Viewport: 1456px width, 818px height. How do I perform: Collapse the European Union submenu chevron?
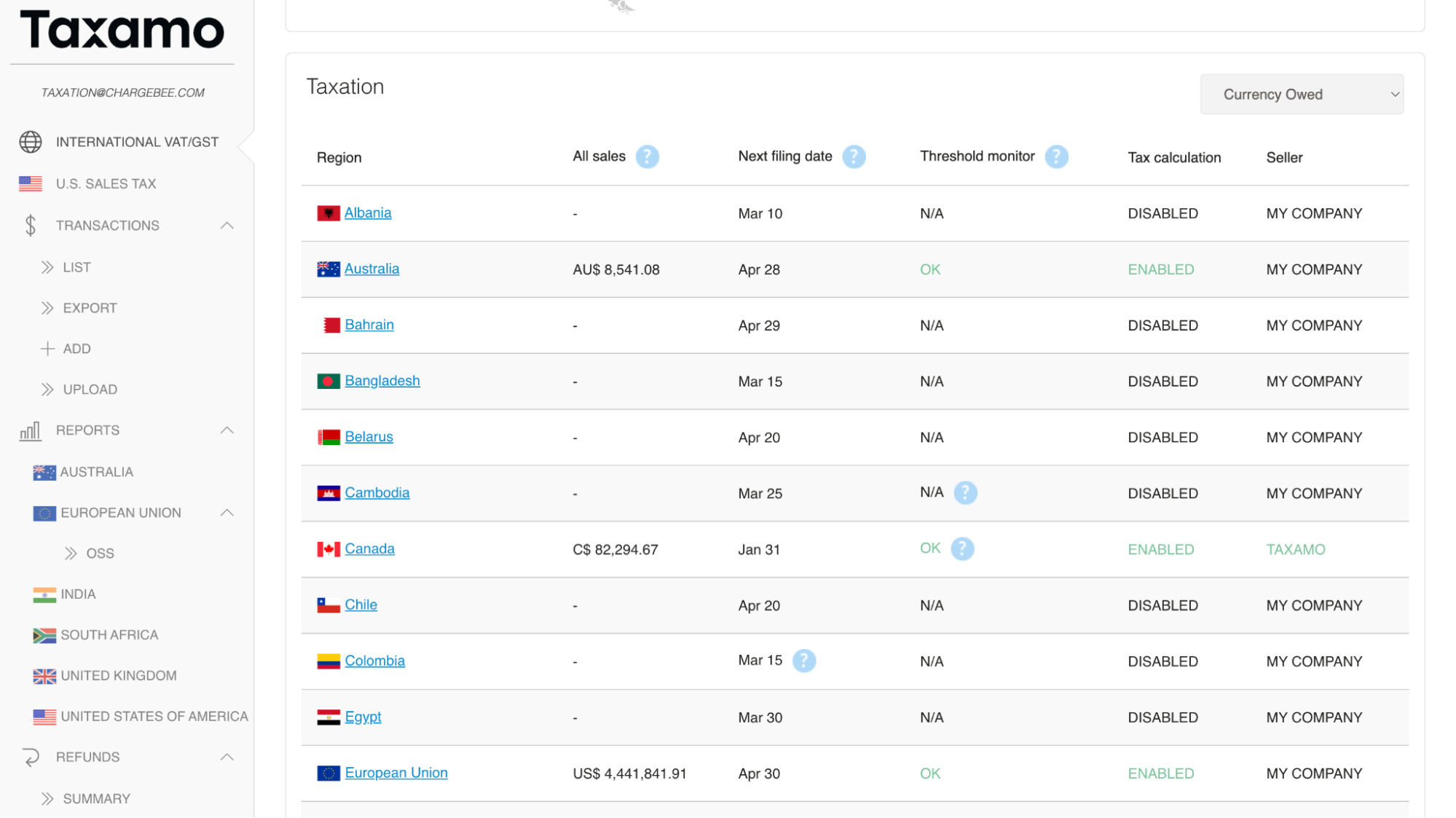(227, 513)
